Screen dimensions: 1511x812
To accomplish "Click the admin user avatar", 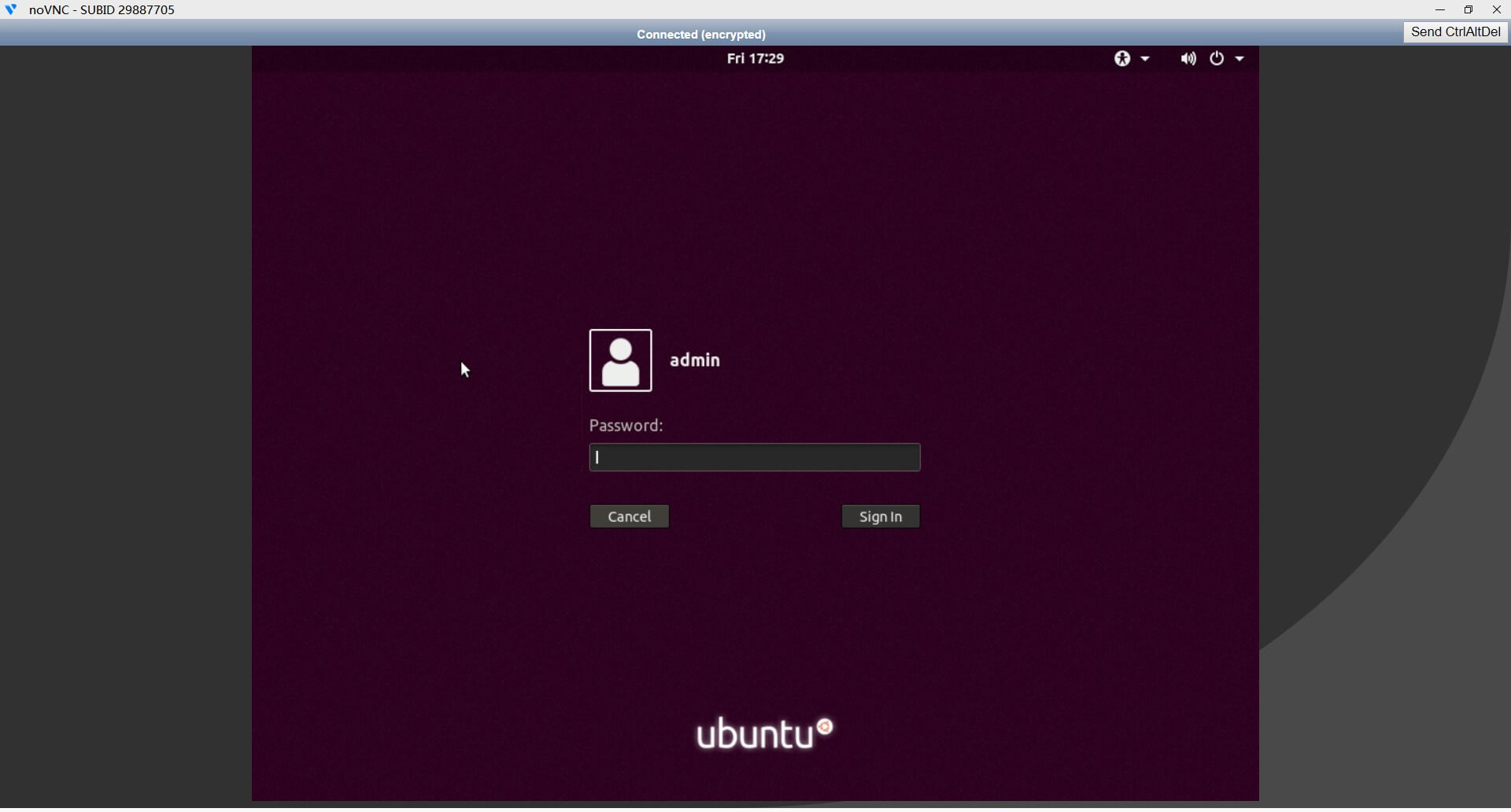I will 621,361.
